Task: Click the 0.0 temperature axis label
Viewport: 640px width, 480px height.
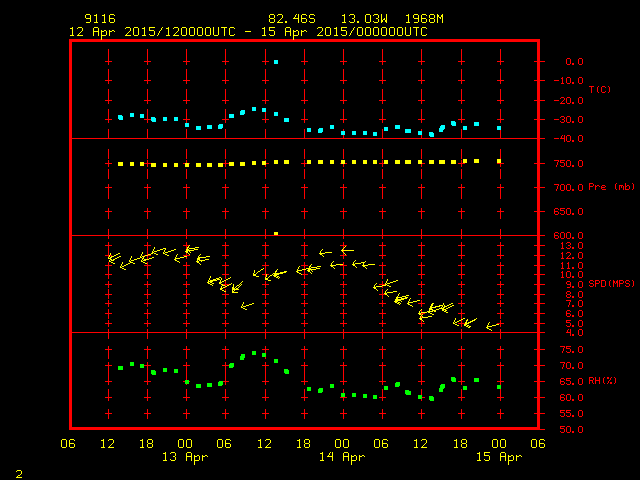Action: (574, 62)
